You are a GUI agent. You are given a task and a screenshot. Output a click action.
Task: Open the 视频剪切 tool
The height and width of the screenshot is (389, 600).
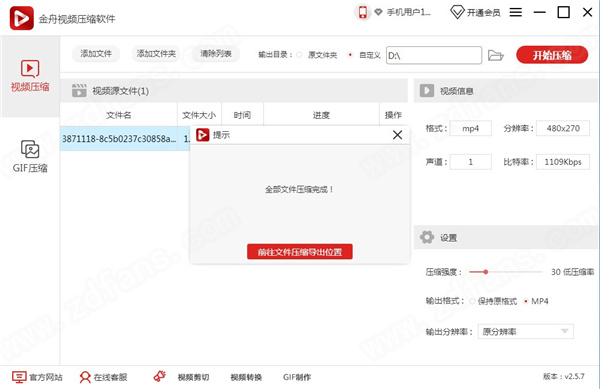pyautogui.click(x=193, y=377)
